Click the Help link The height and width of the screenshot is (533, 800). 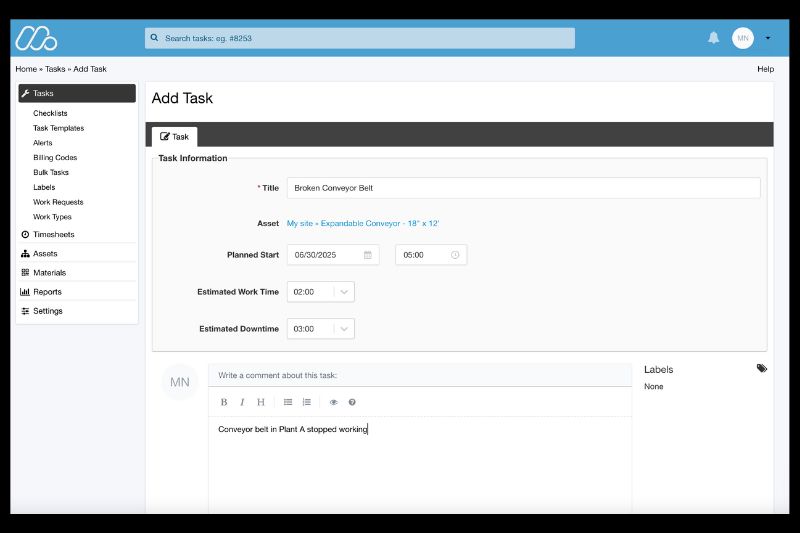[765, 69]
